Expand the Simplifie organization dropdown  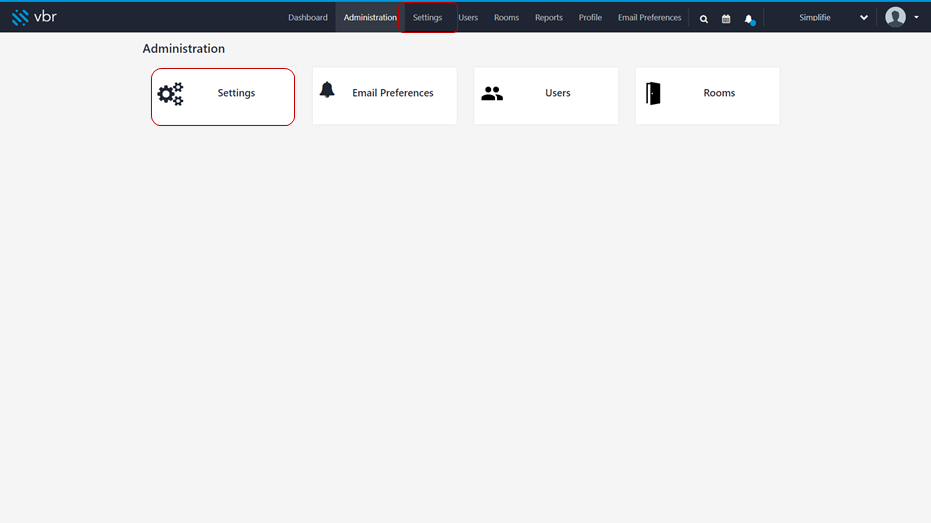point(834,18)
